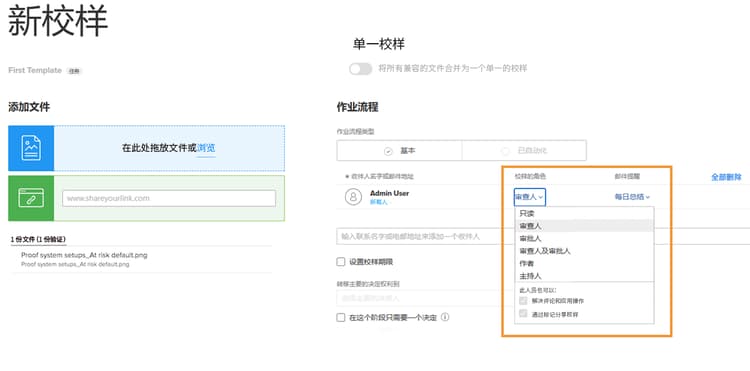
Task: Choose 主持人 from the role list
Action: pos(584,276)
